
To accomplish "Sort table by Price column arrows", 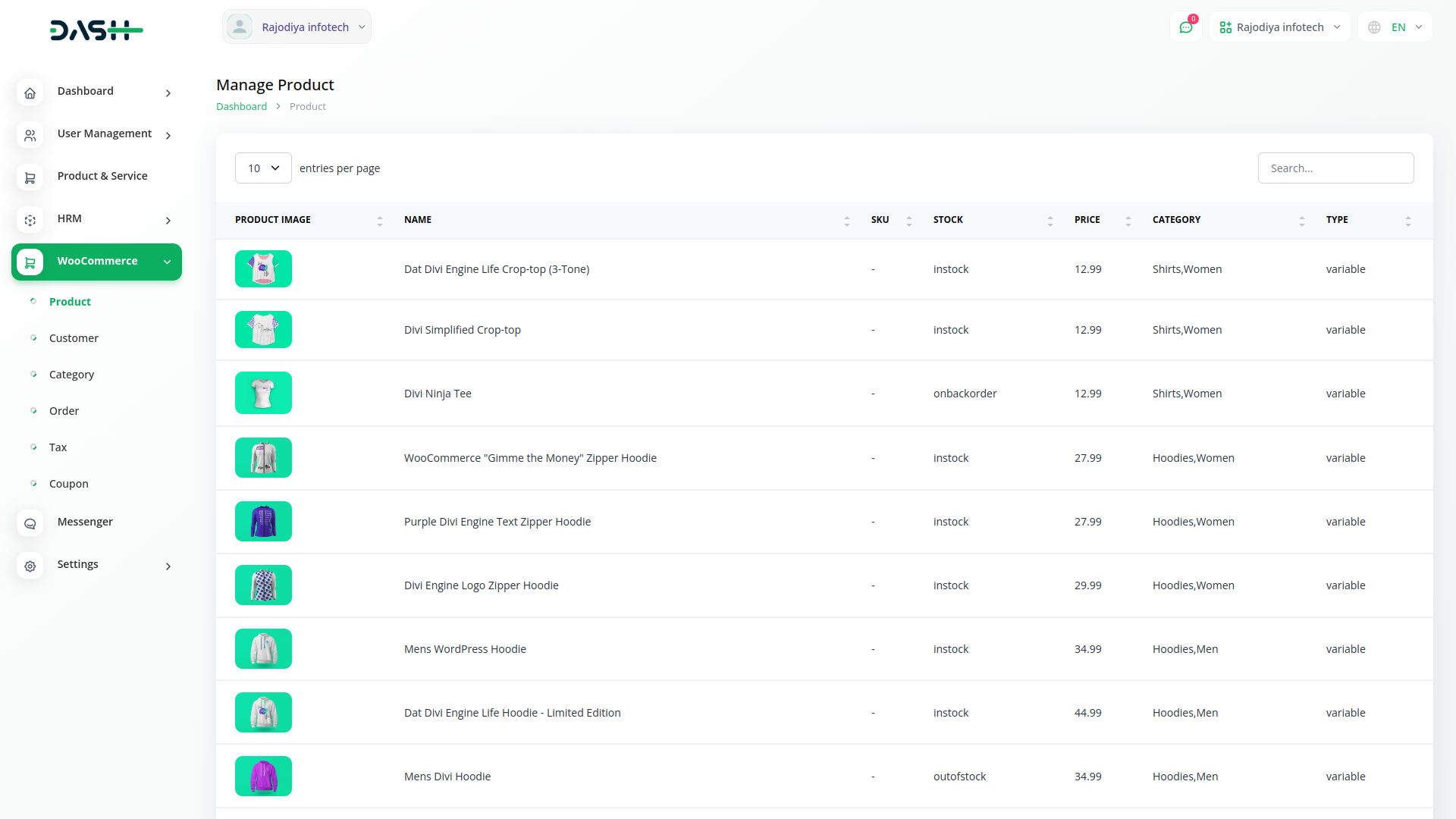I will point(1128,221).
